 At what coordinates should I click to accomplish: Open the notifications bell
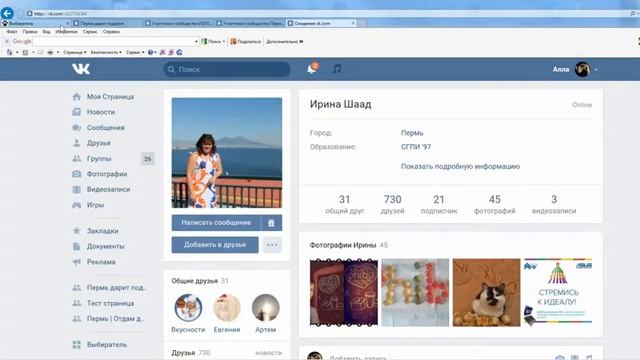tap(312, 69)
